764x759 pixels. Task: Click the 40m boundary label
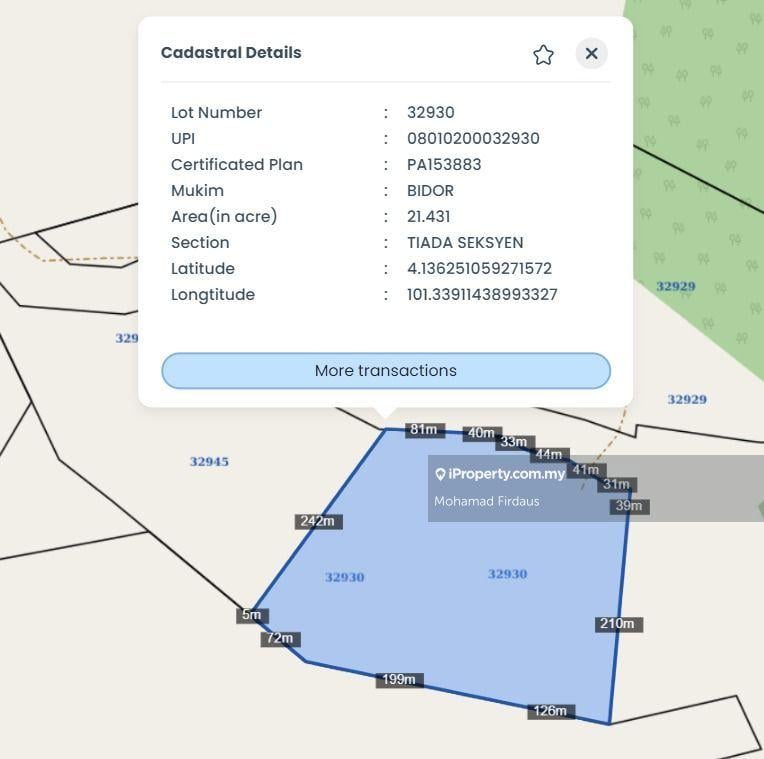click(x=481, y=433)
